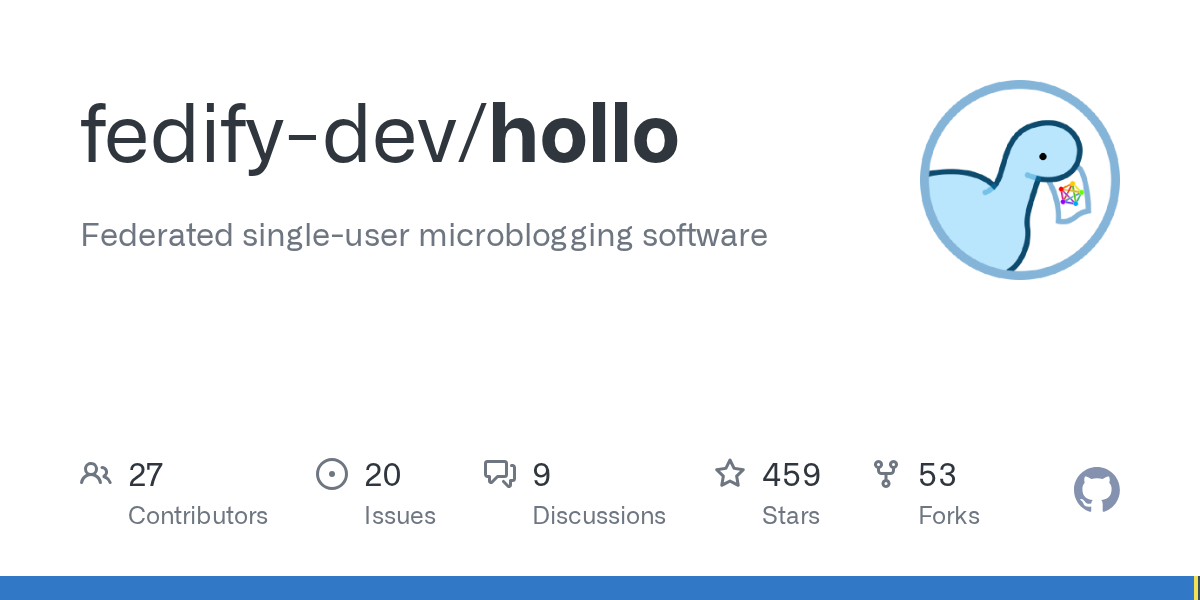The image size is (1200, 600).
Task: Click the Discussions label
Action: (x=599, y=516)
